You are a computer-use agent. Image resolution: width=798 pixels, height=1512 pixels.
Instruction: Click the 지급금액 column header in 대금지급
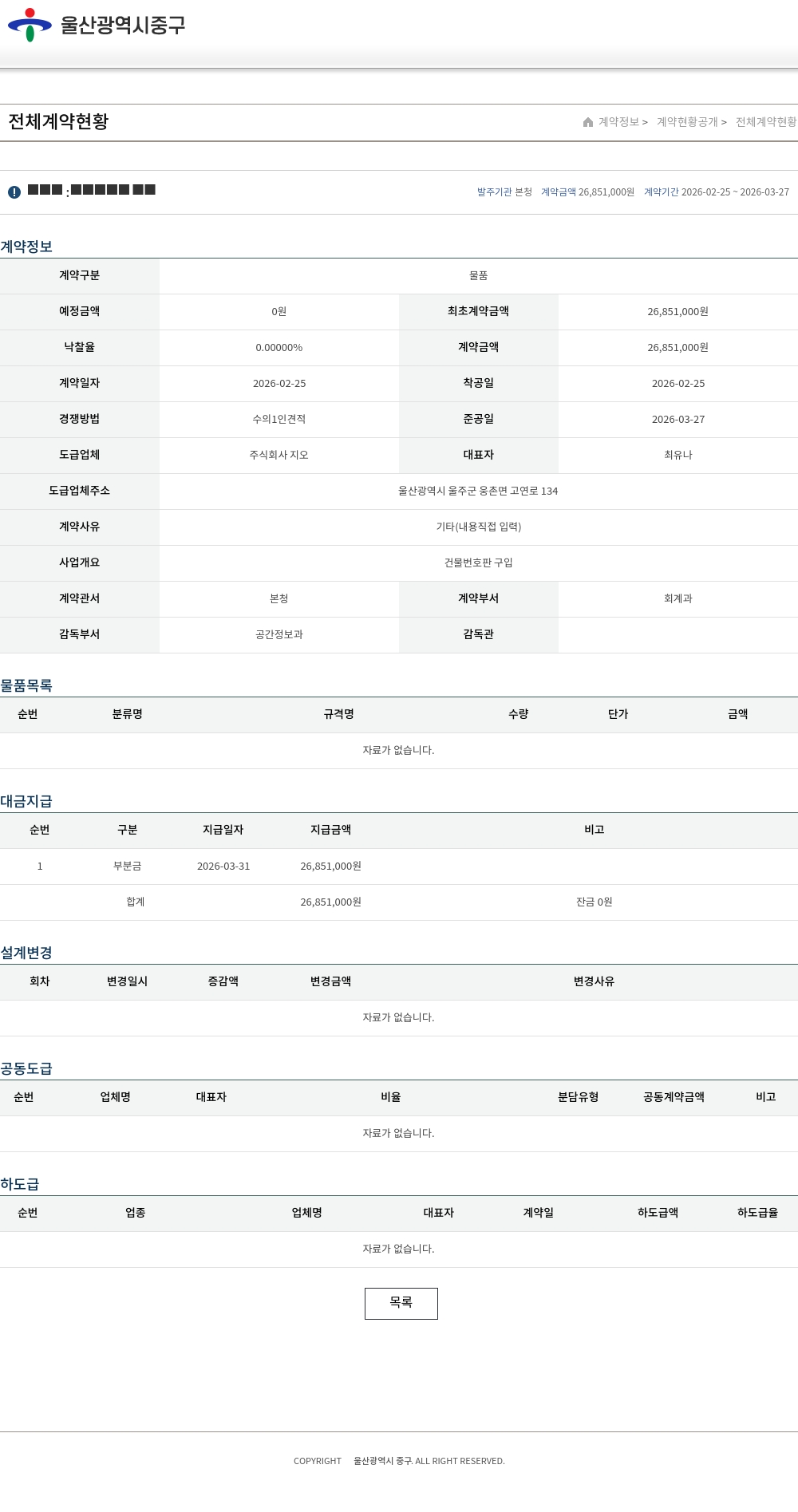pos(330,831)
